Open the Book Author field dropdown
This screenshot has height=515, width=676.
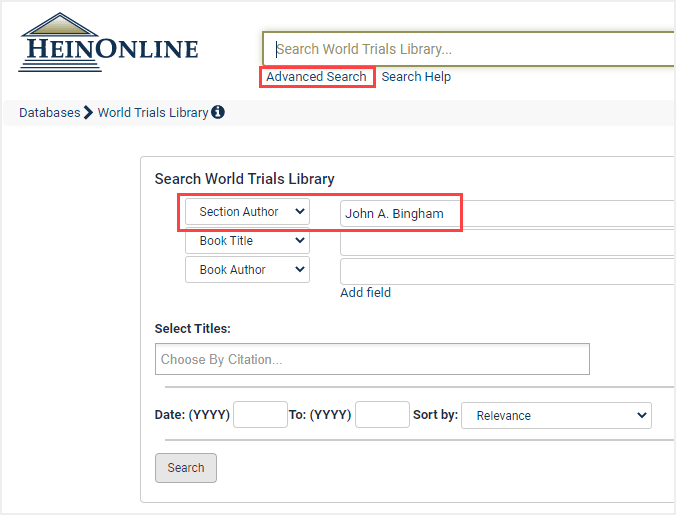(x=247, y=269)
